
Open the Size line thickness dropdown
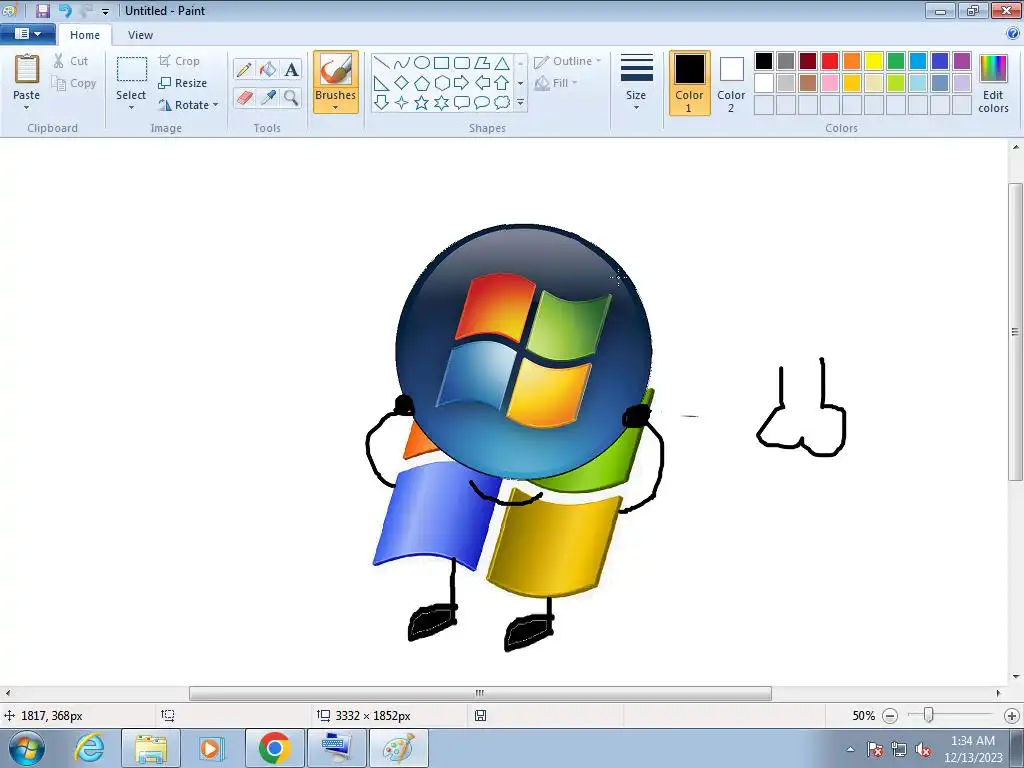coord(636,83)
